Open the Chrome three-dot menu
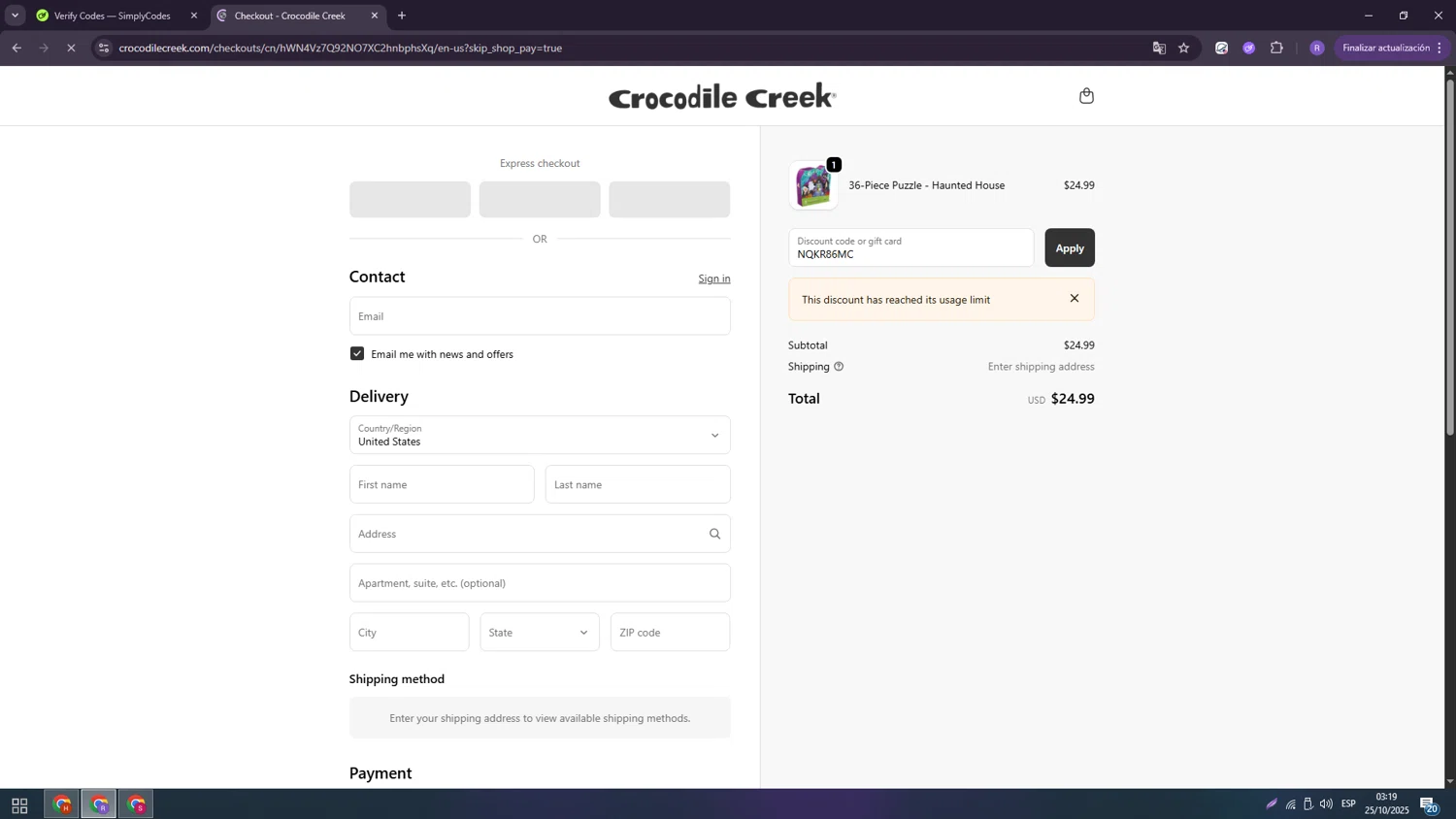1456x819 pixels. (x=1439, y=48)
